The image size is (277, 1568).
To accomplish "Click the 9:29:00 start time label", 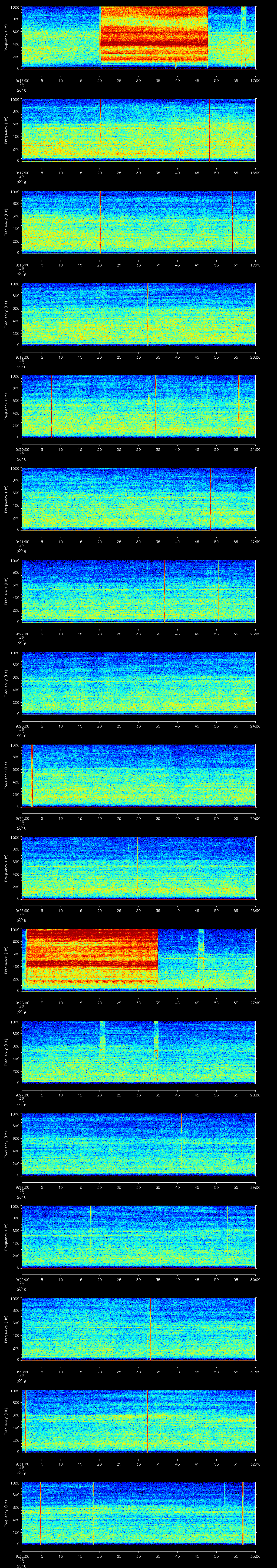I will [x=22, y=1279].
